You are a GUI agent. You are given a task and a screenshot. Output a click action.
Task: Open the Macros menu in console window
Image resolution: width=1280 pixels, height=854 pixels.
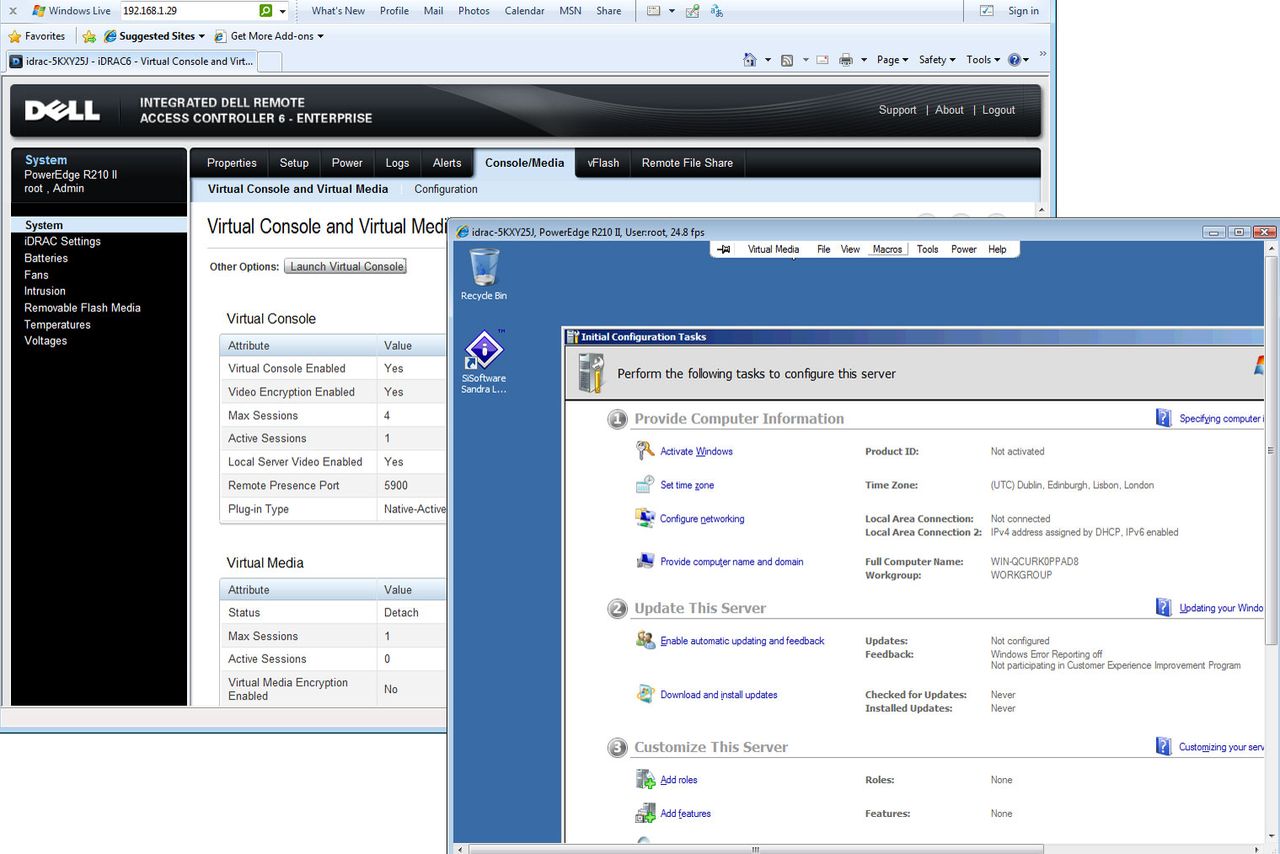887,249
